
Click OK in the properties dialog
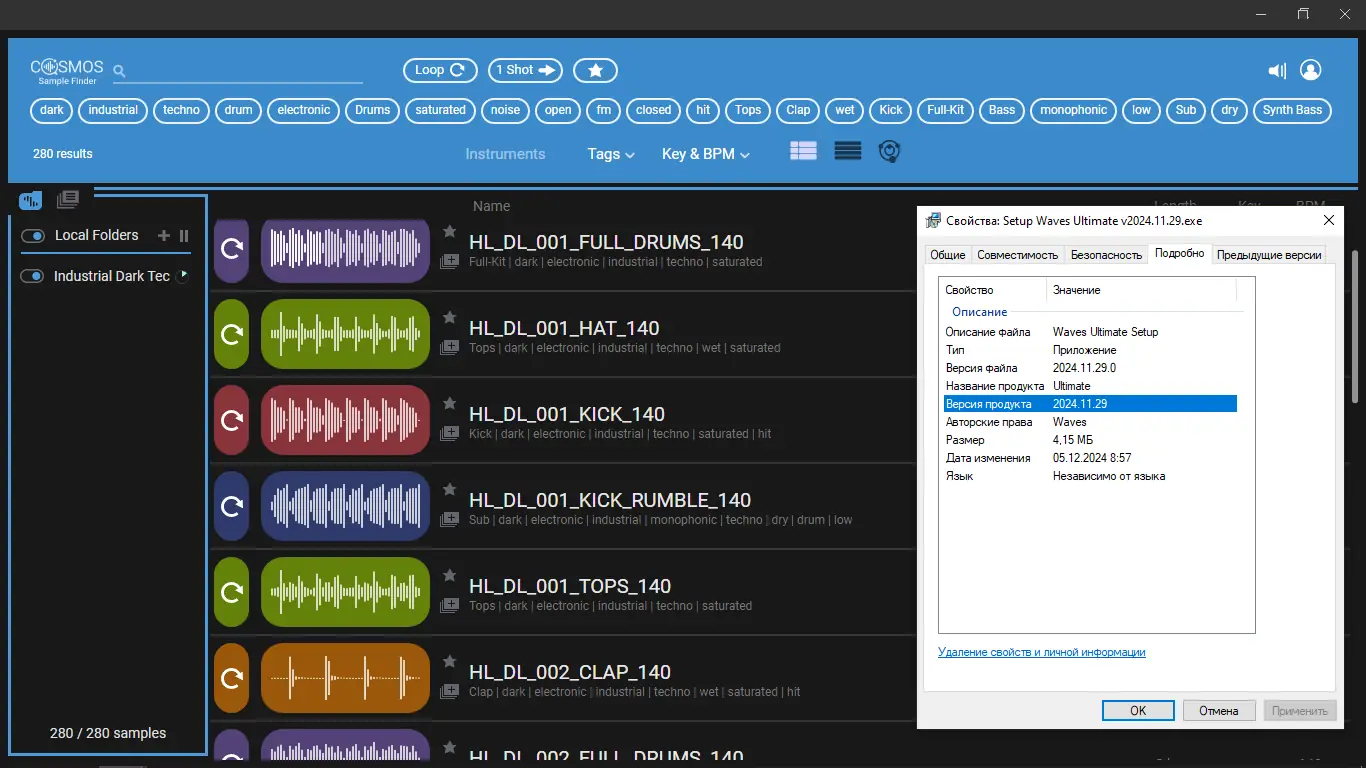coord(1138,711)
